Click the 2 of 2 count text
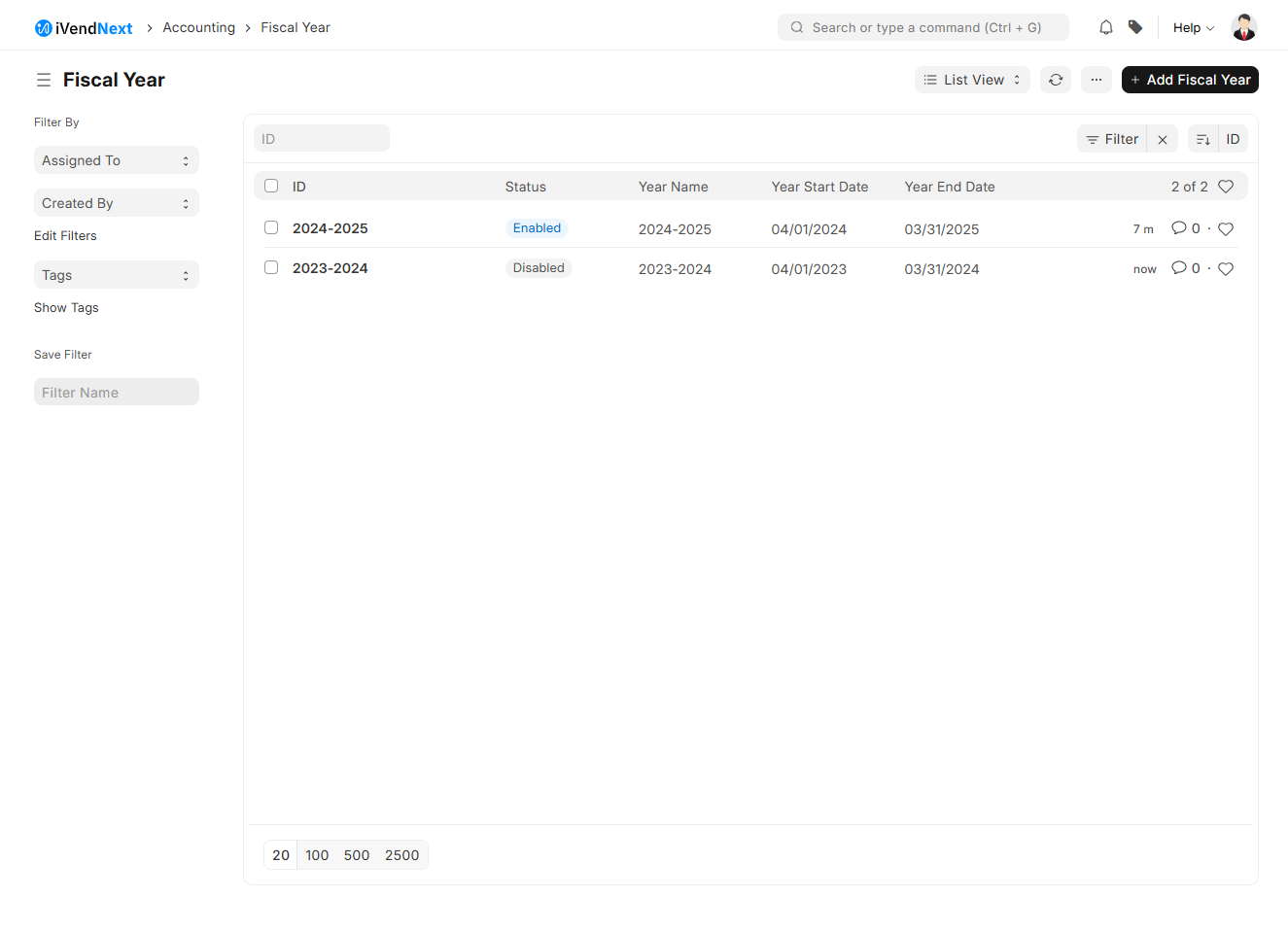The image size is (1288, 932). 1190,187
